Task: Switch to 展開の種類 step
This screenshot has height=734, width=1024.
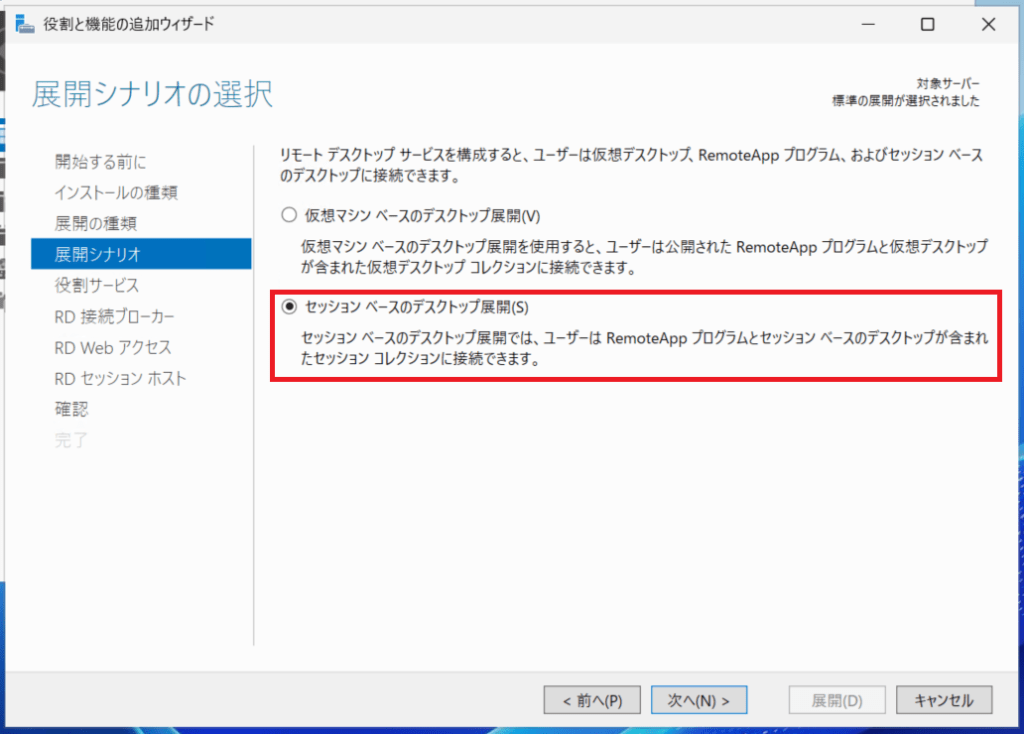Action: pos(96,223)
